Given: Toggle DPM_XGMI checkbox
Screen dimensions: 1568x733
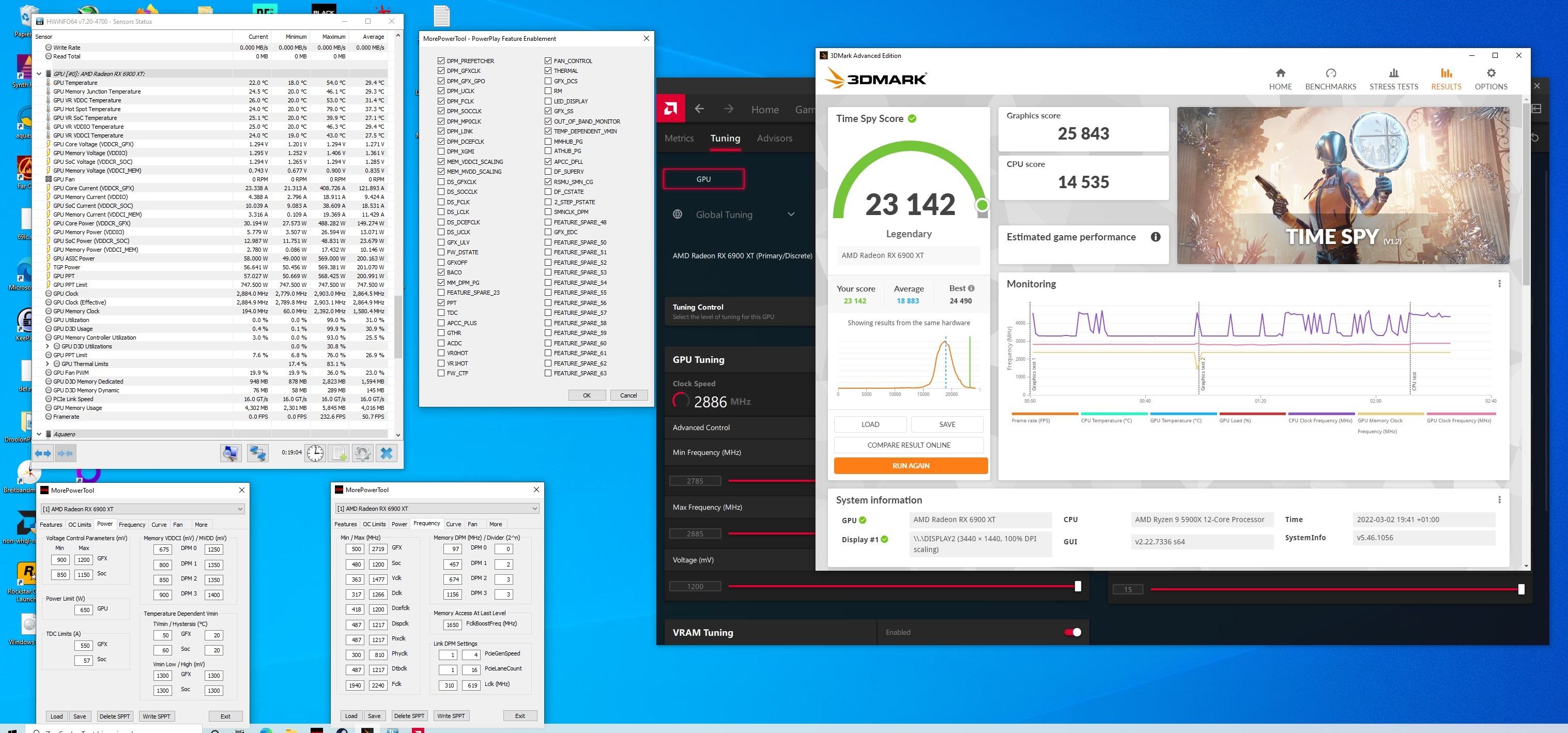Looking at the screenshot, I should 441,151.
